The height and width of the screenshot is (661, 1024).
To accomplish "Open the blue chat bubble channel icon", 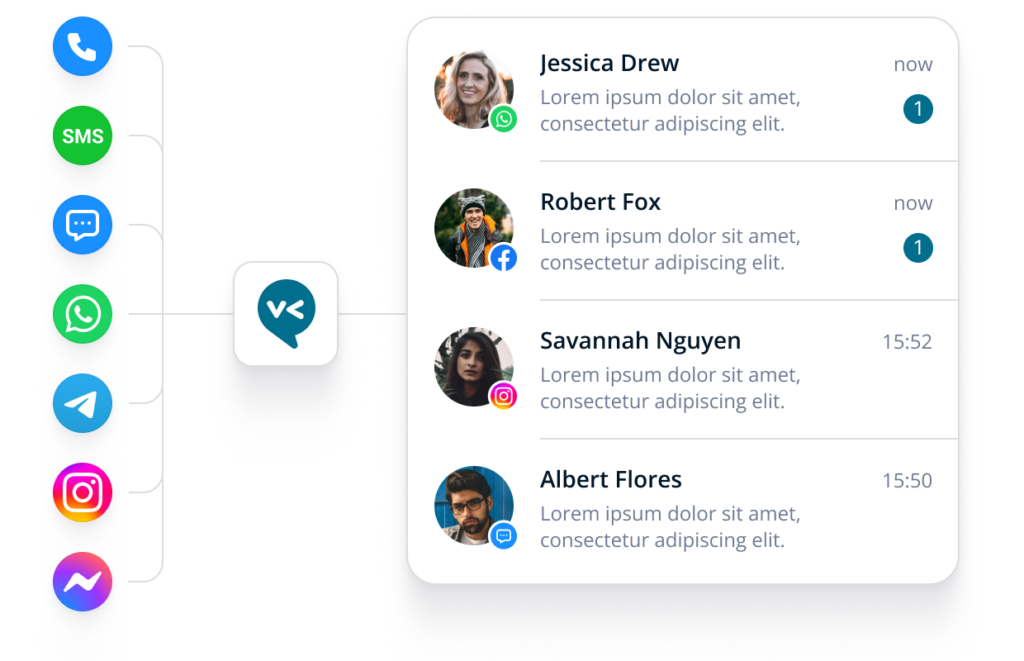I will click(82, 225).
